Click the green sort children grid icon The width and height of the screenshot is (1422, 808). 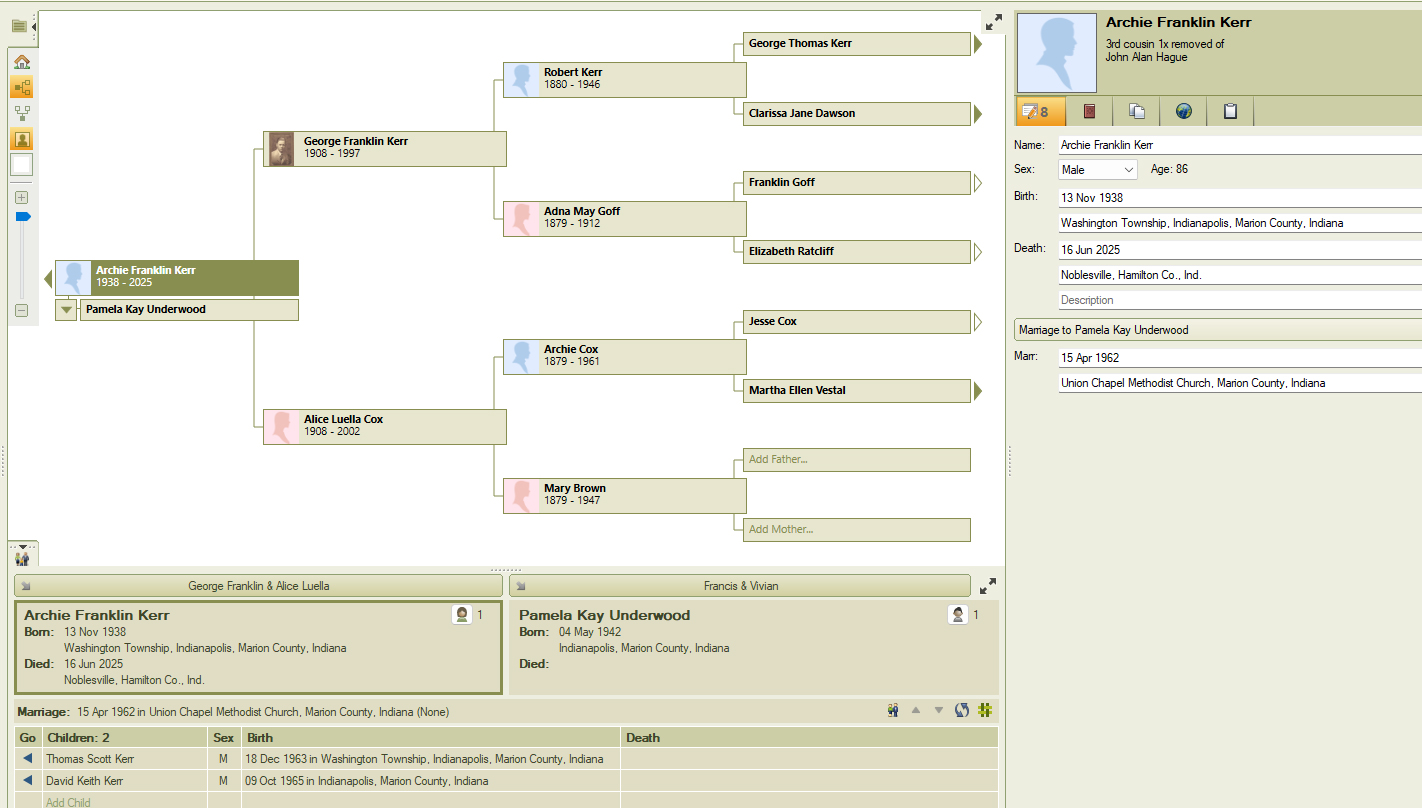(985, 710)
